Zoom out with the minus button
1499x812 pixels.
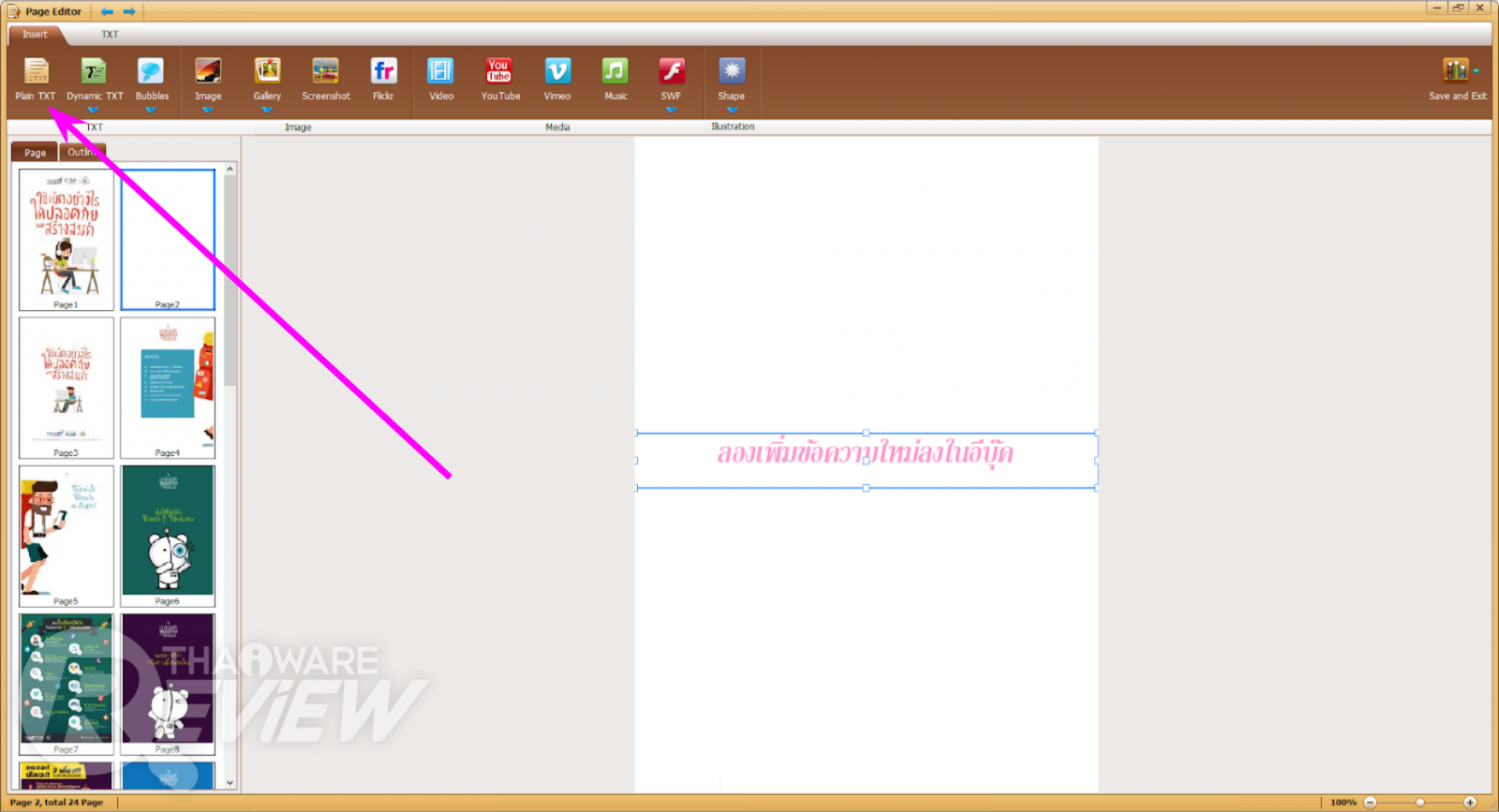tap(1370, 803)
